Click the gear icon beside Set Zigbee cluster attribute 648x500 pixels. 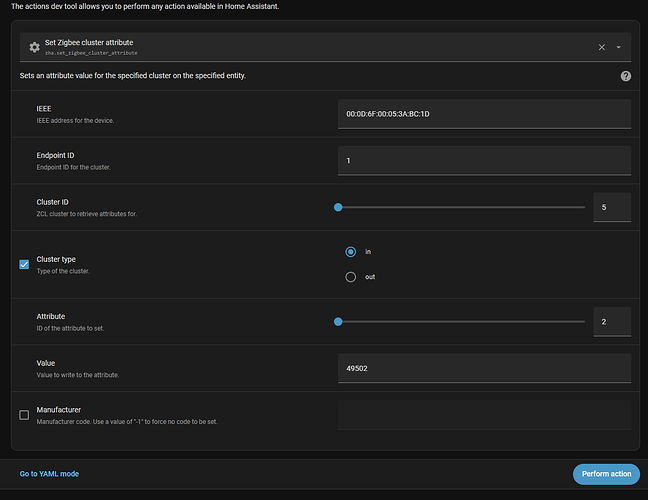[x=35, y=47]
